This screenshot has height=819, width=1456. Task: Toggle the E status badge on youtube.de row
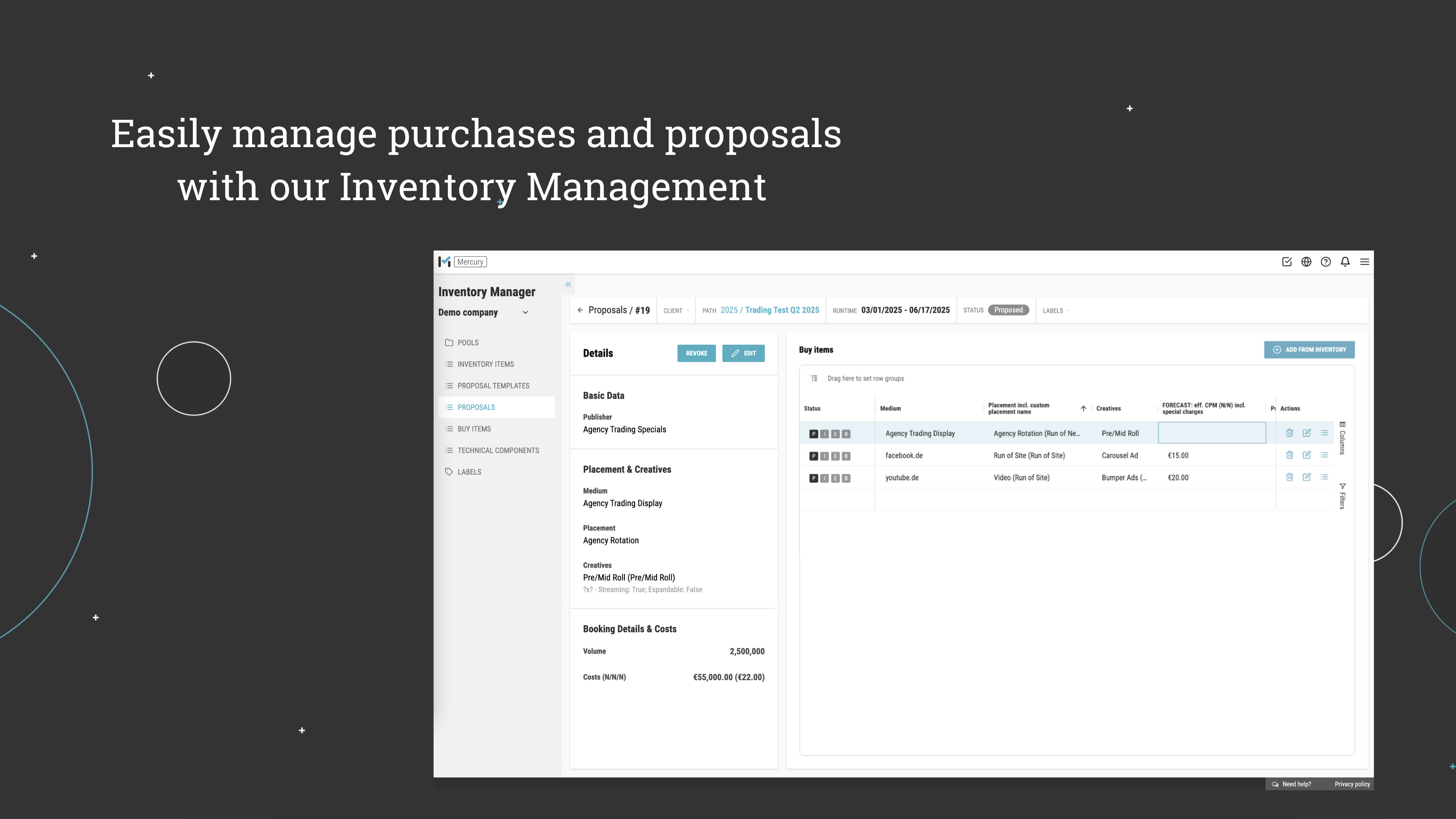835,478
